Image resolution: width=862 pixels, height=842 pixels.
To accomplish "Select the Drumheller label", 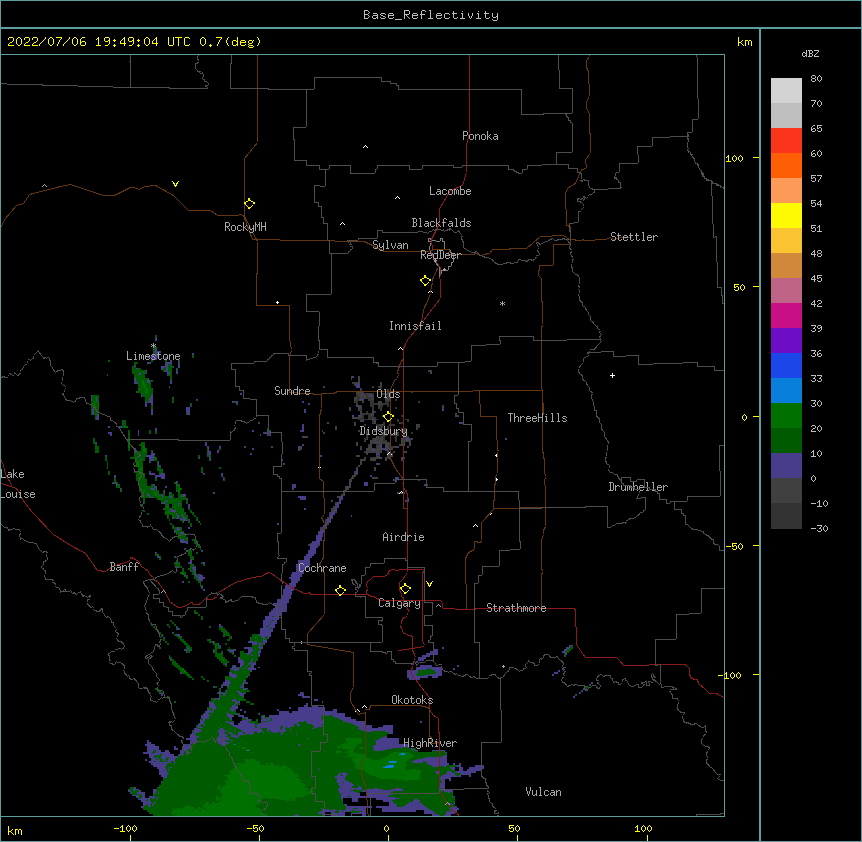I will tap(638, 487).
